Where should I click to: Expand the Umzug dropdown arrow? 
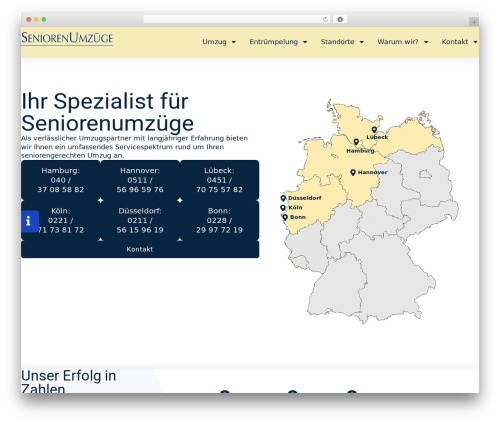pyautogui.click(x=234, y=42)
